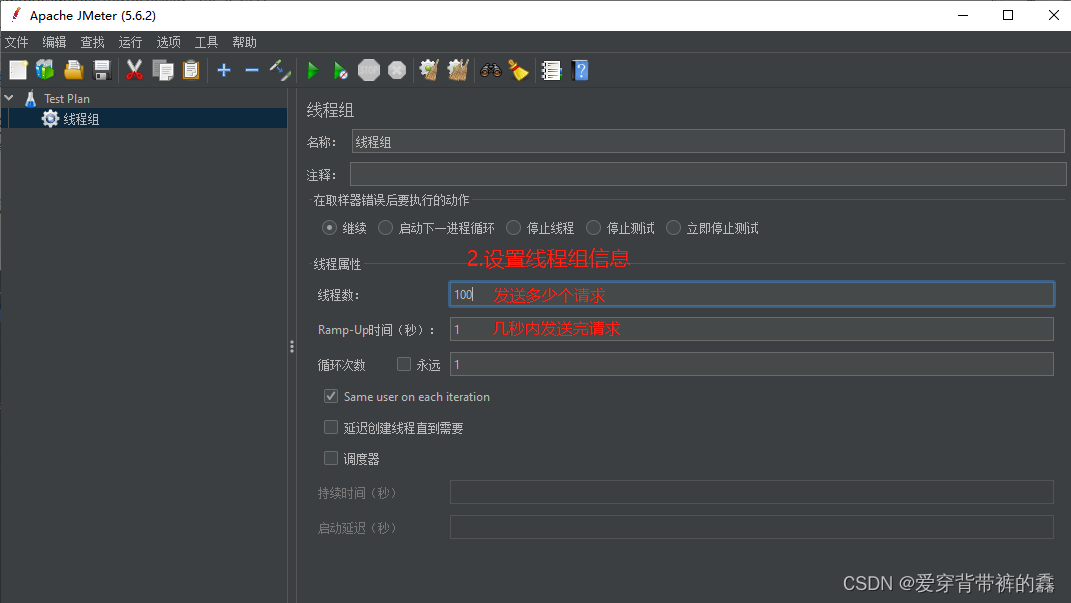This screenshot has height=603, width=1071.
Task: Click the Clear All results icon
Action: point(458,70)
